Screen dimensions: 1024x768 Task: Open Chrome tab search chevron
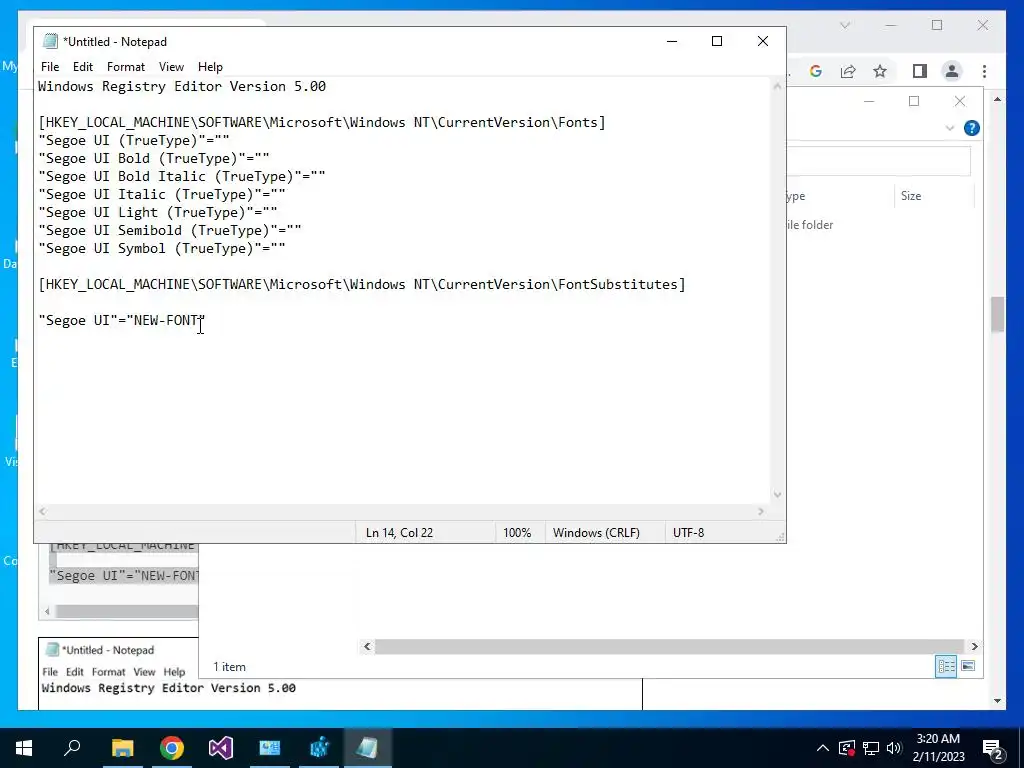pyautogui.click(x=845, y=25)
